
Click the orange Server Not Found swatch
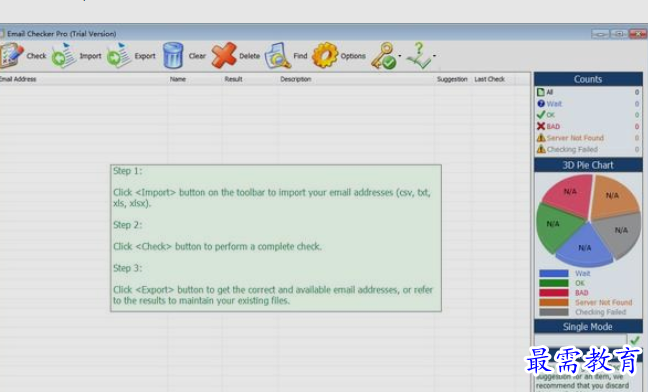[554, 302]
